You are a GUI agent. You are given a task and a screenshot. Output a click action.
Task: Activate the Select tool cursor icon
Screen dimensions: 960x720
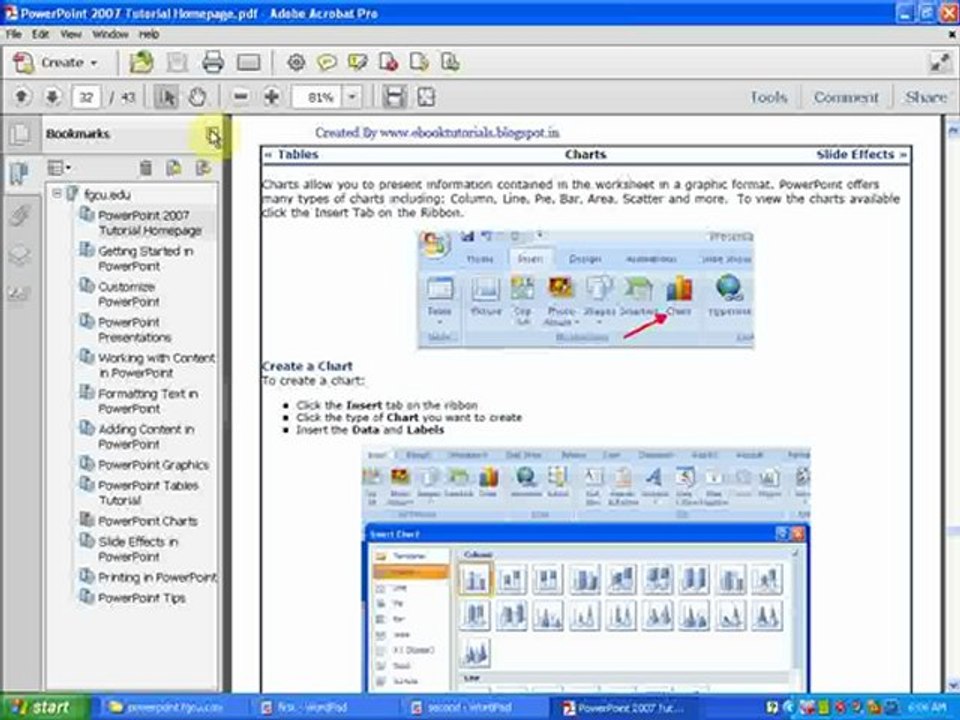point(166,97)
